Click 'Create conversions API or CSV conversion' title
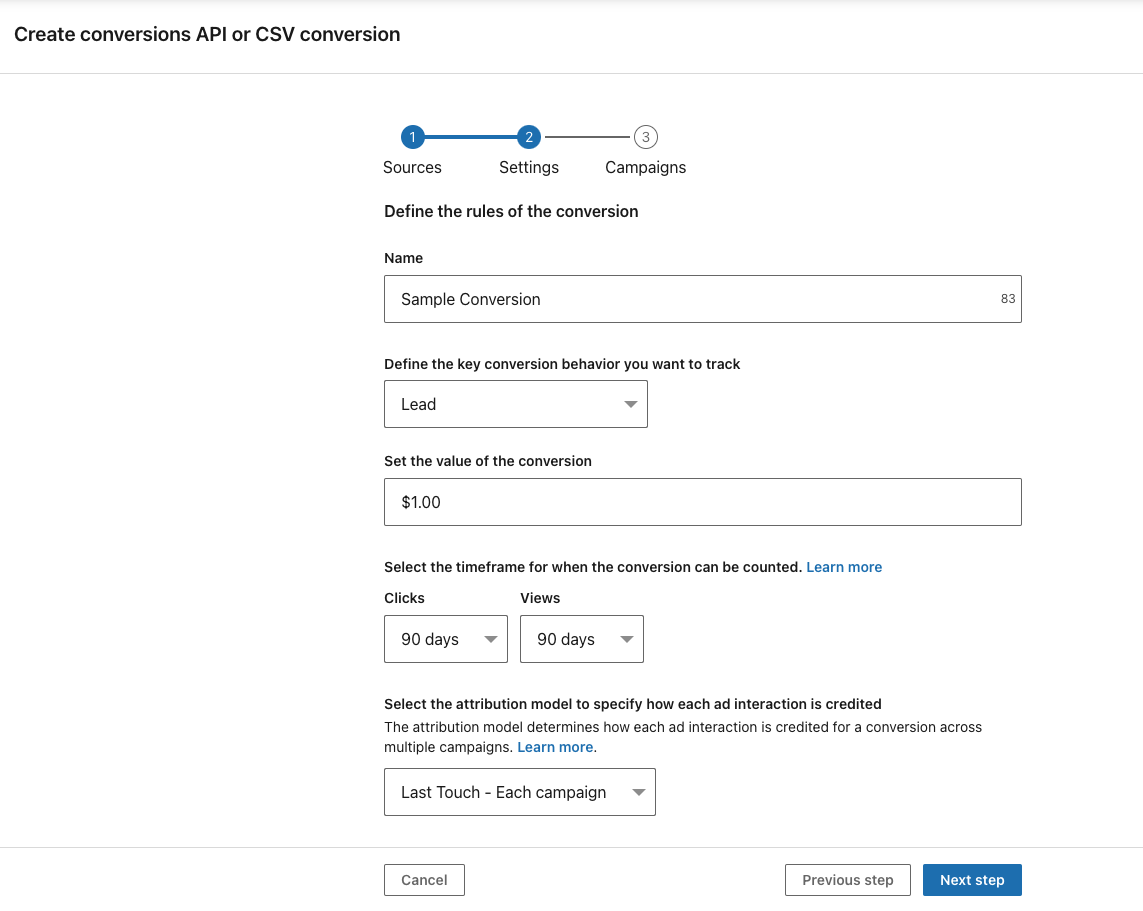 pyautogui.click(x=207, y=34)
